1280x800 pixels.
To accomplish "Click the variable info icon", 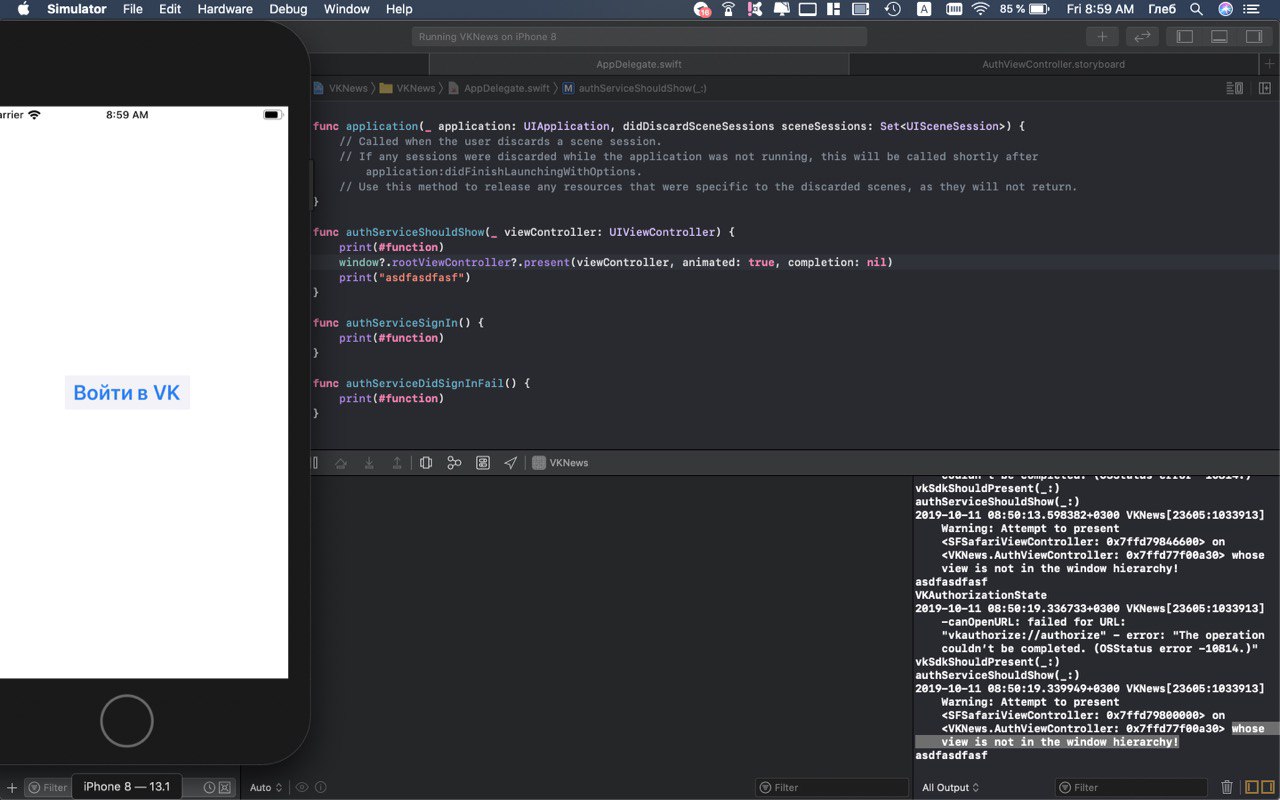I will pos(321,788).
